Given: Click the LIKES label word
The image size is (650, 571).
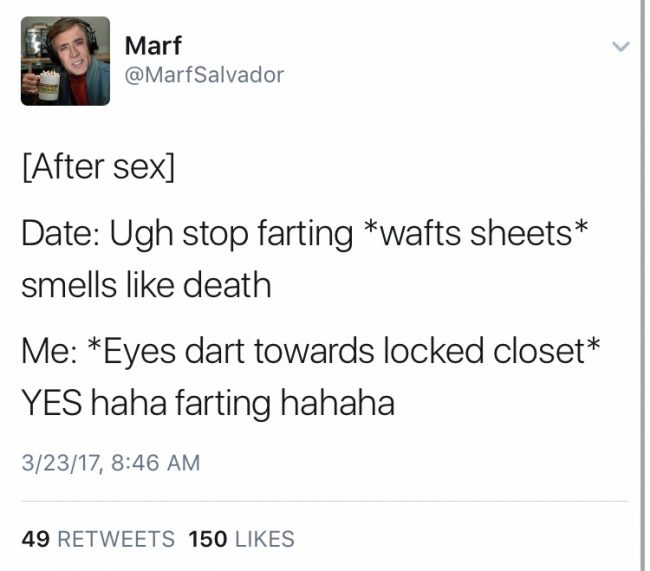Looking at the screenshot, I should click(x=264, y=539).
